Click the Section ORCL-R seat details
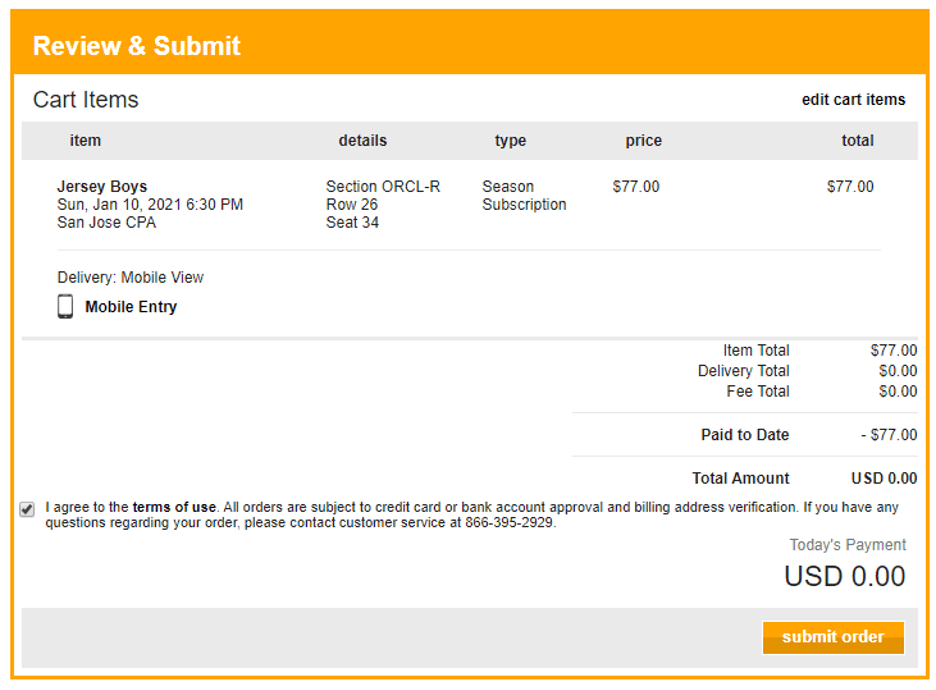The height and width of the screenshot is (690, 936). [383, 204]
